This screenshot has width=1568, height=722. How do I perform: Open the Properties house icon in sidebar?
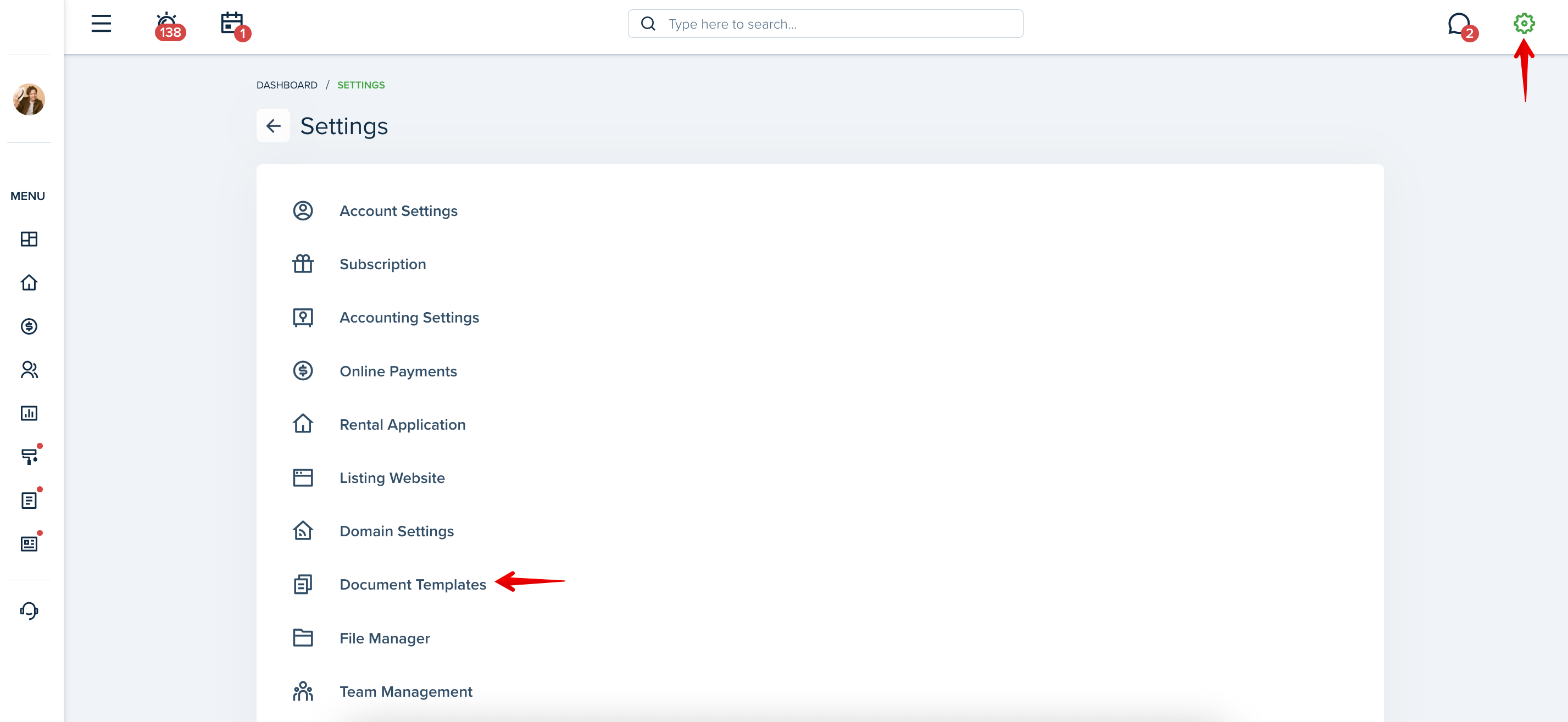click(29, 282)
